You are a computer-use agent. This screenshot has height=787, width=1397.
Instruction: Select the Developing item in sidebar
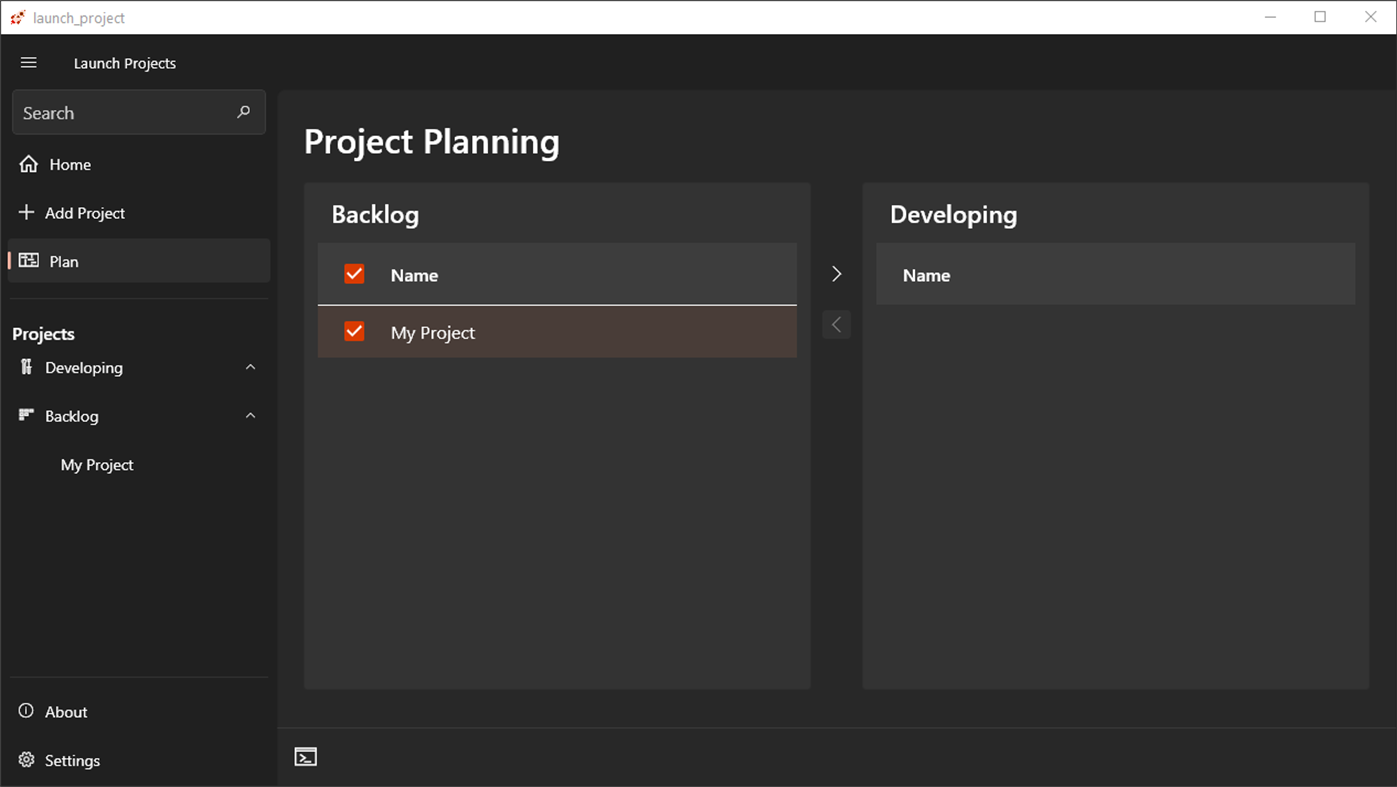pos(84,368)
